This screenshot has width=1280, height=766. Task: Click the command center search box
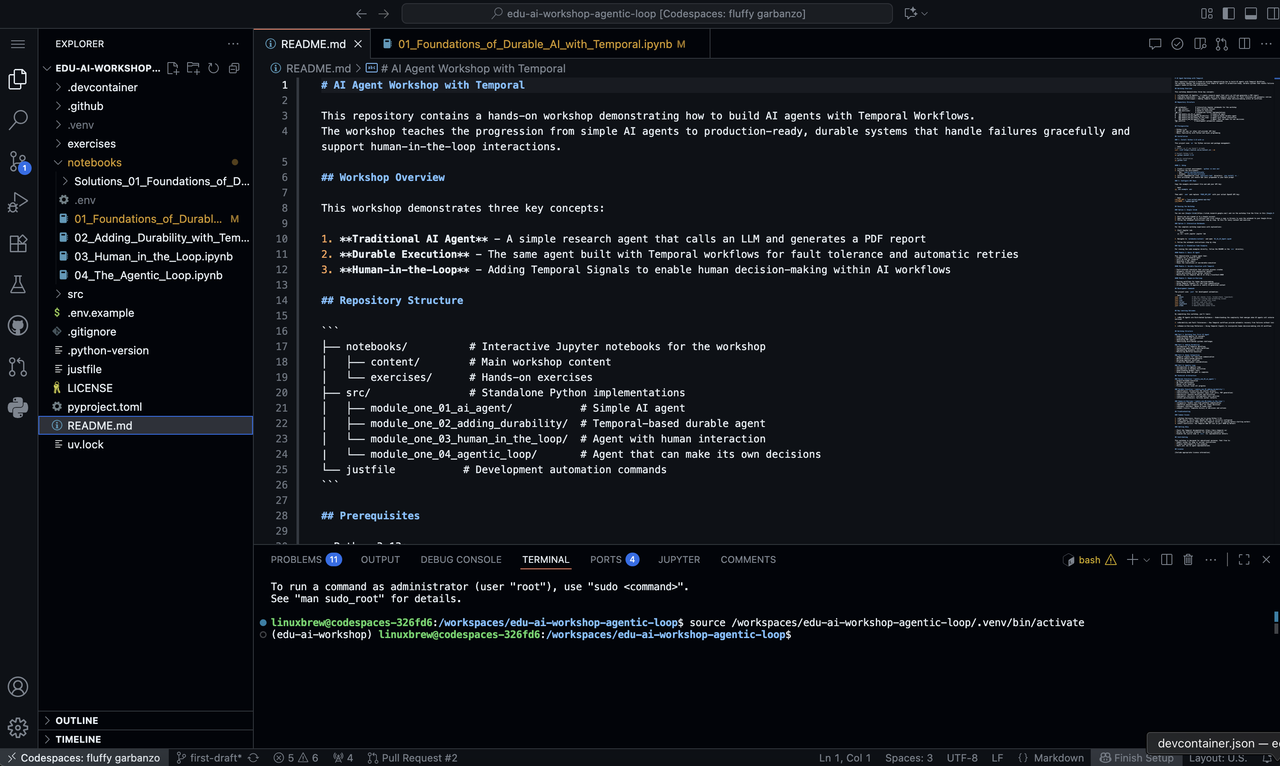(647, 13)
